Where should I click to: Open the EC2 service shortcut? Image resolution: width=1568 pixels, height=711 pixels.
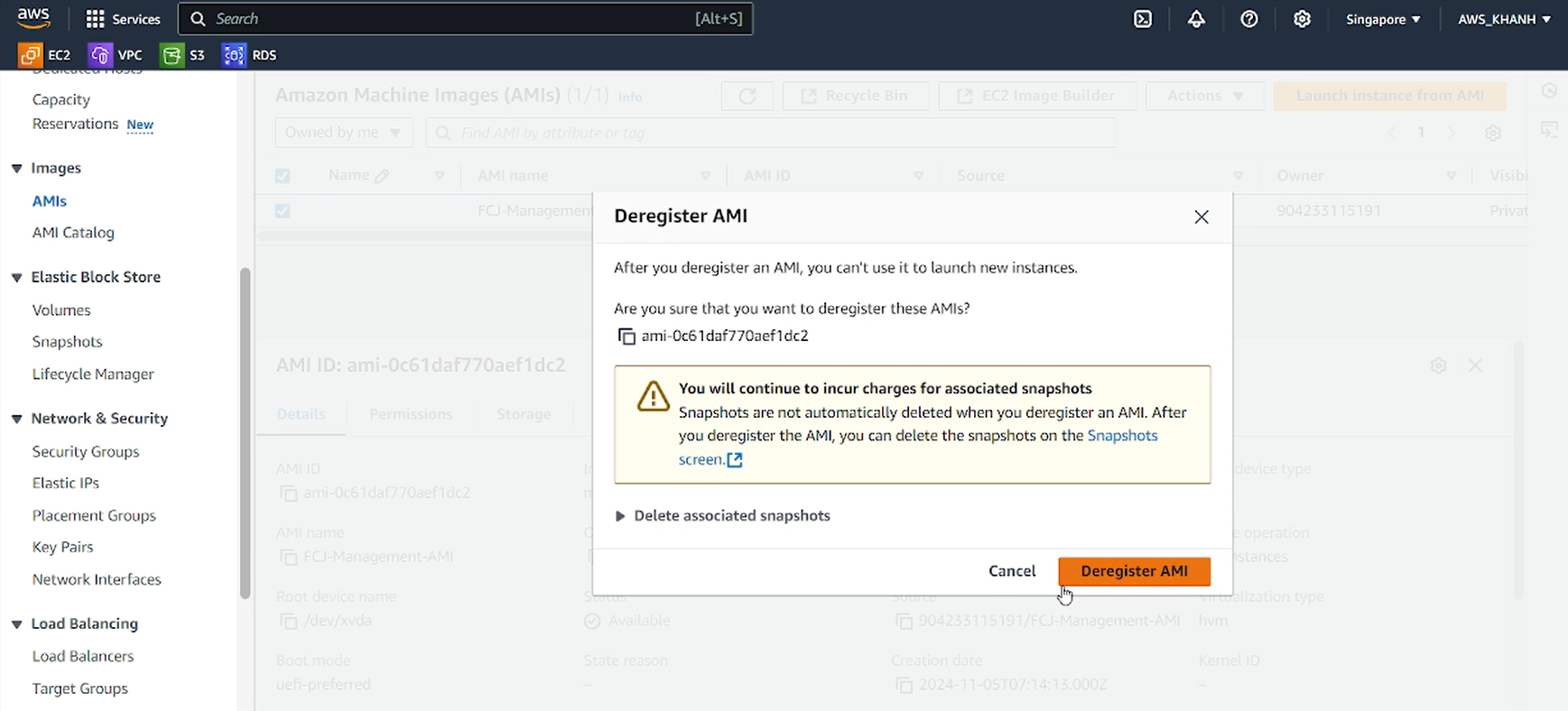click(44, 55)
